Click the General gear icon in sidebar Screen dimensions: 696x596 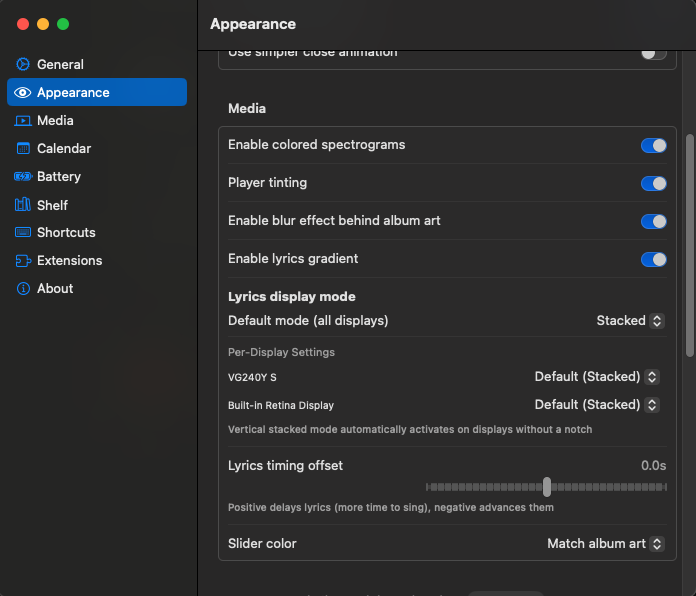[x=23, y=64]
